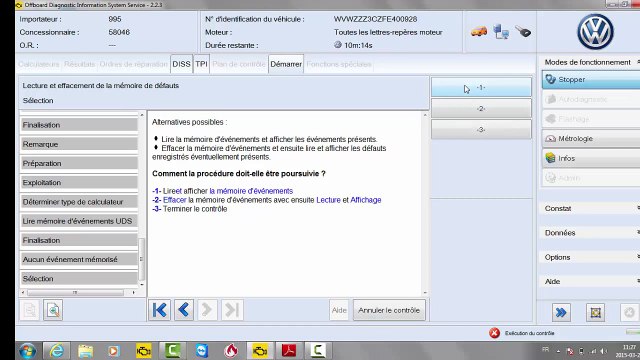Click the fullscreen frame icon in side panel
The height and width of the screenshot is (360, 640).
[596, 313]
